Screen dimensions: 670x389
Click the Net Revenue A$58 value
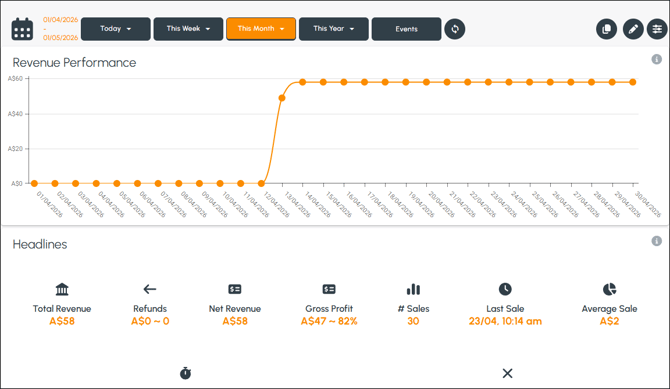[235, 321]
